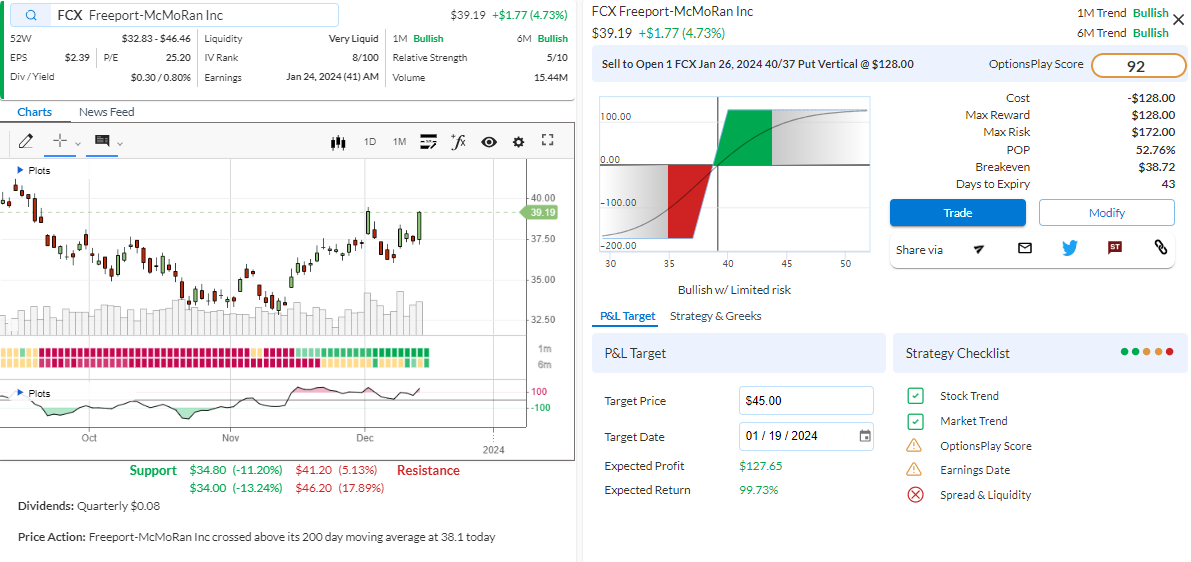
Task: Close the strategy panel with X
Action: tap(1178, 21)
